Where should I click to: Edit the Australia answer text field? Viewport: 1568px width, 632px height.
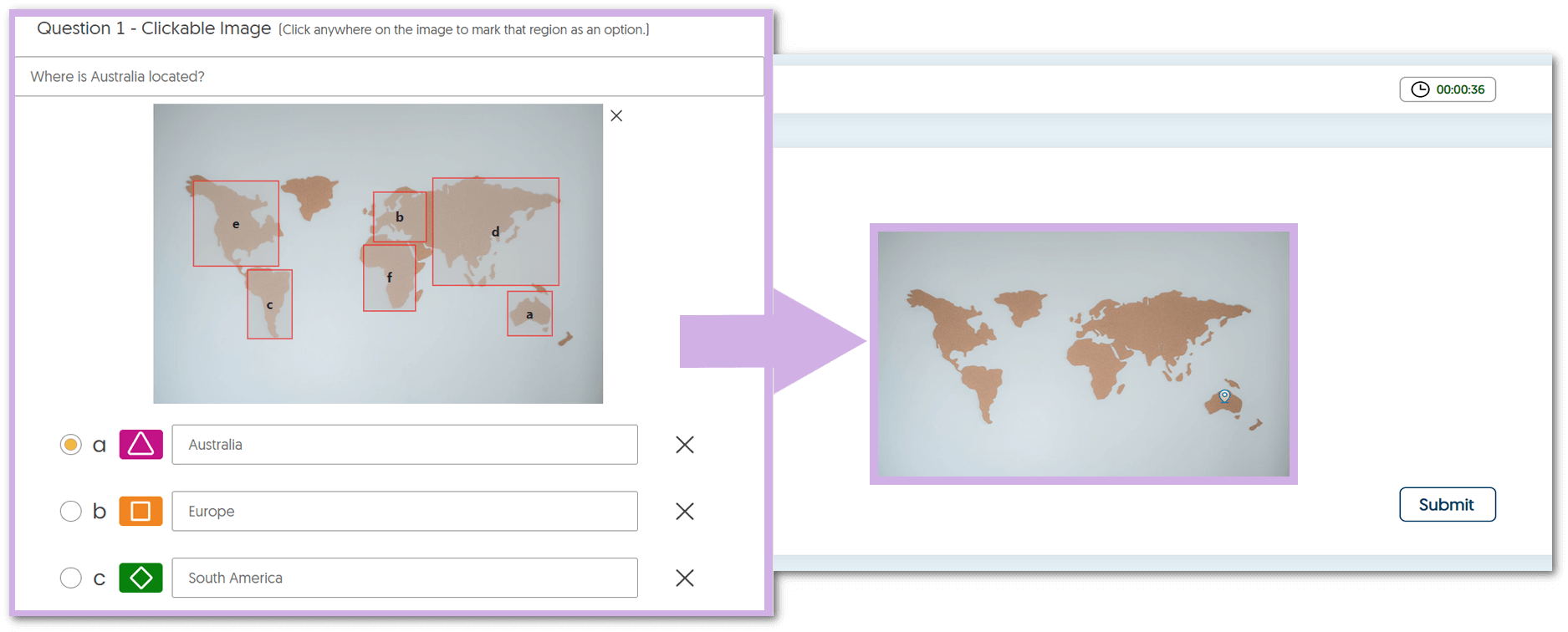(x=404, y=445)
